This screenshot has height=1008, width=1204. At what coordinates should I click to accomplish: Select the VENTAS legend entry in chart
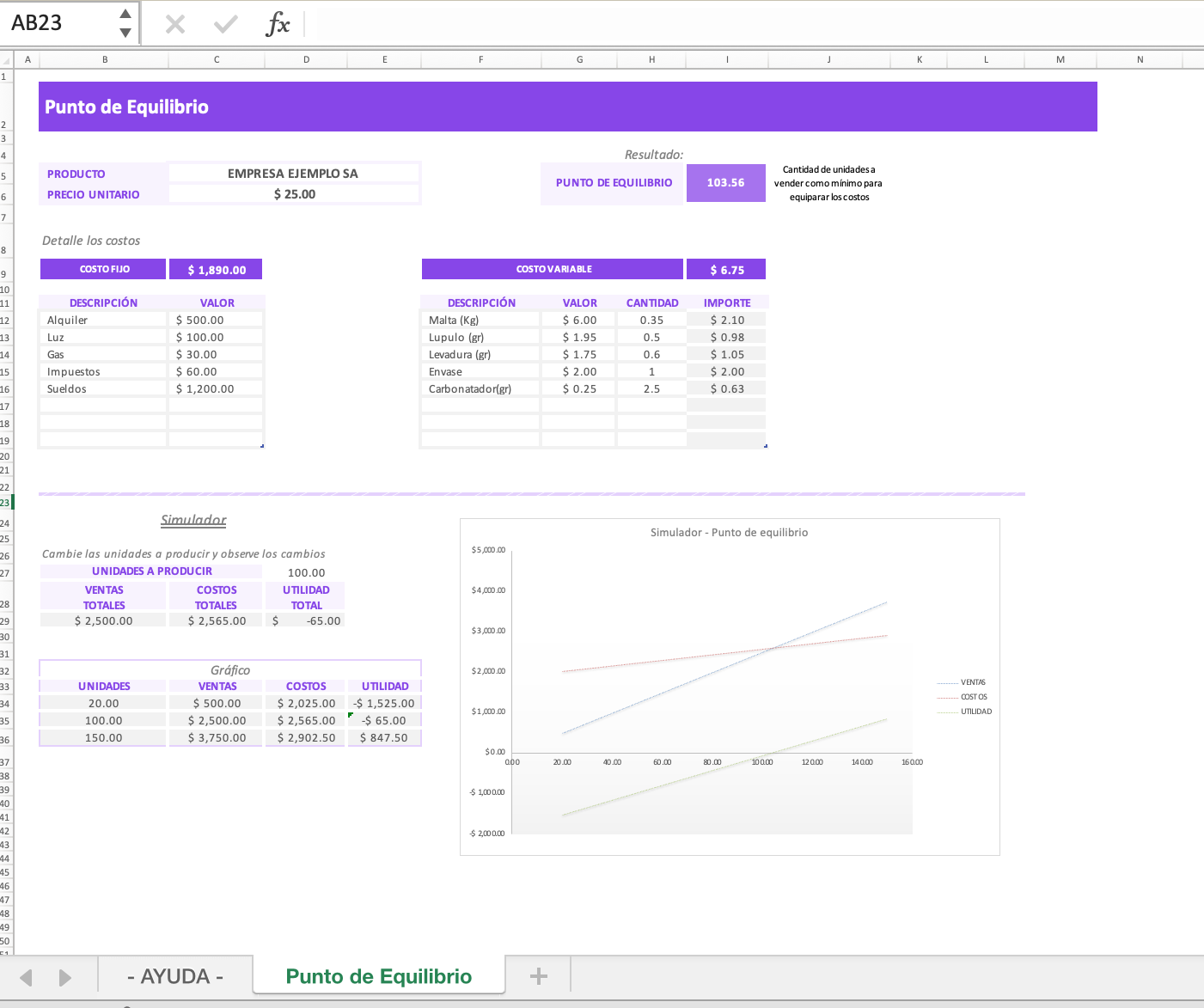click(972, 682)
